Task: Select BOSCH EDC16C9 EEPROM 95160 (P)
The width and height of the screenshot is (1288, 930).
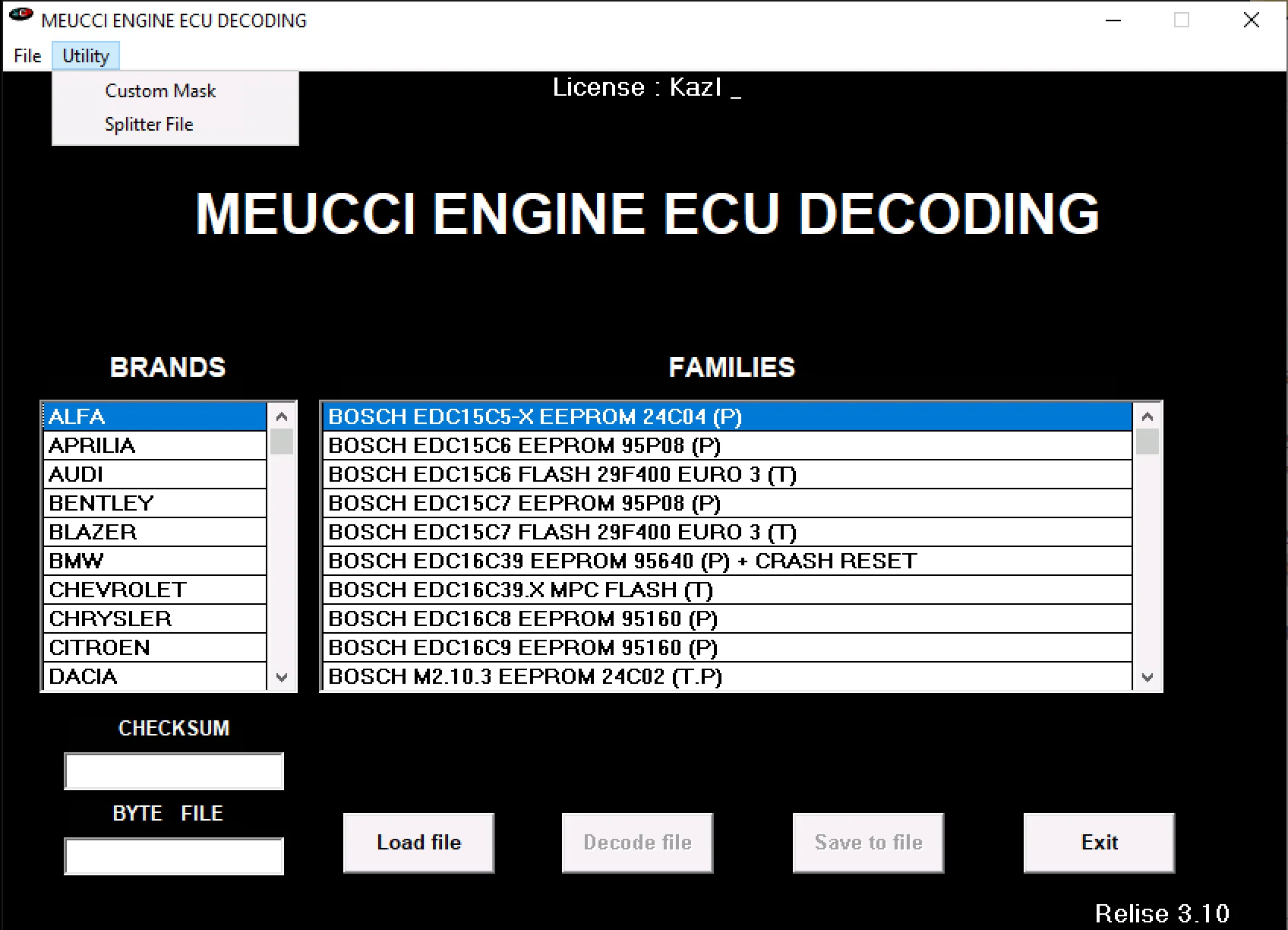Action: pyautogui.click(x=728, y=648)
